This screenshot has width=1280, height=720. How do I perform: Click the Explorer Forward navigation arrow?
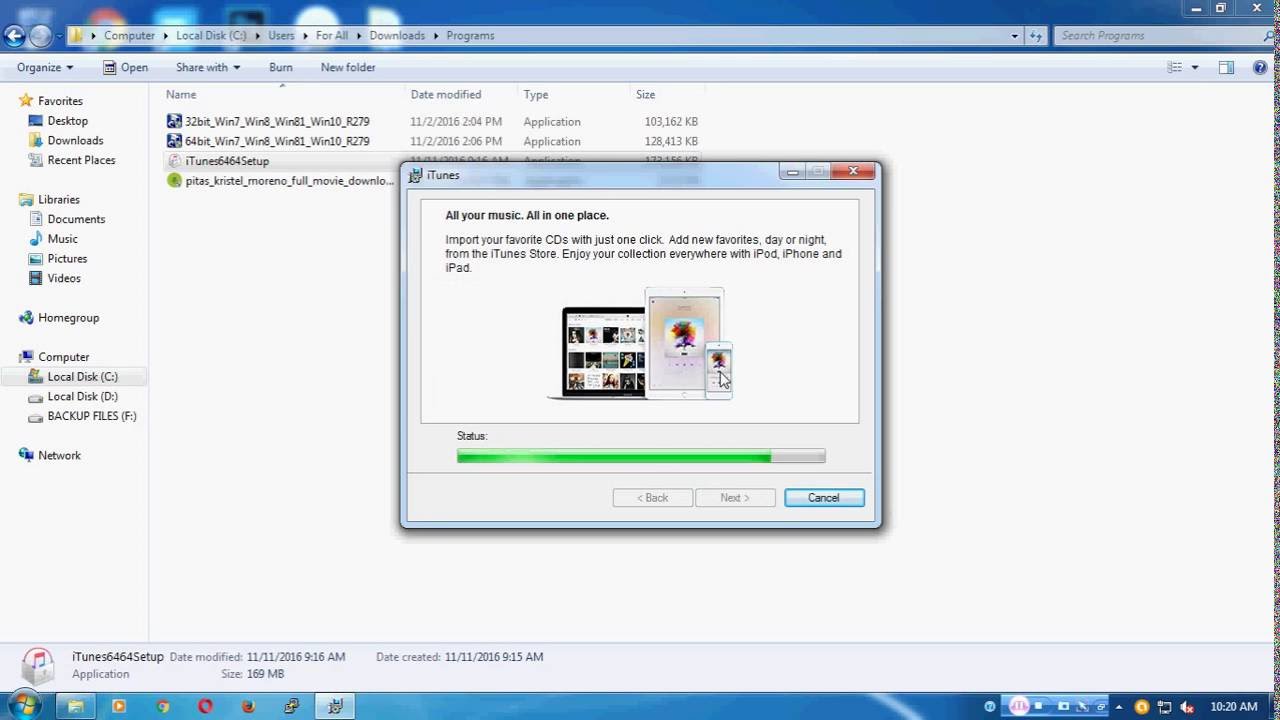pos(40,36)
